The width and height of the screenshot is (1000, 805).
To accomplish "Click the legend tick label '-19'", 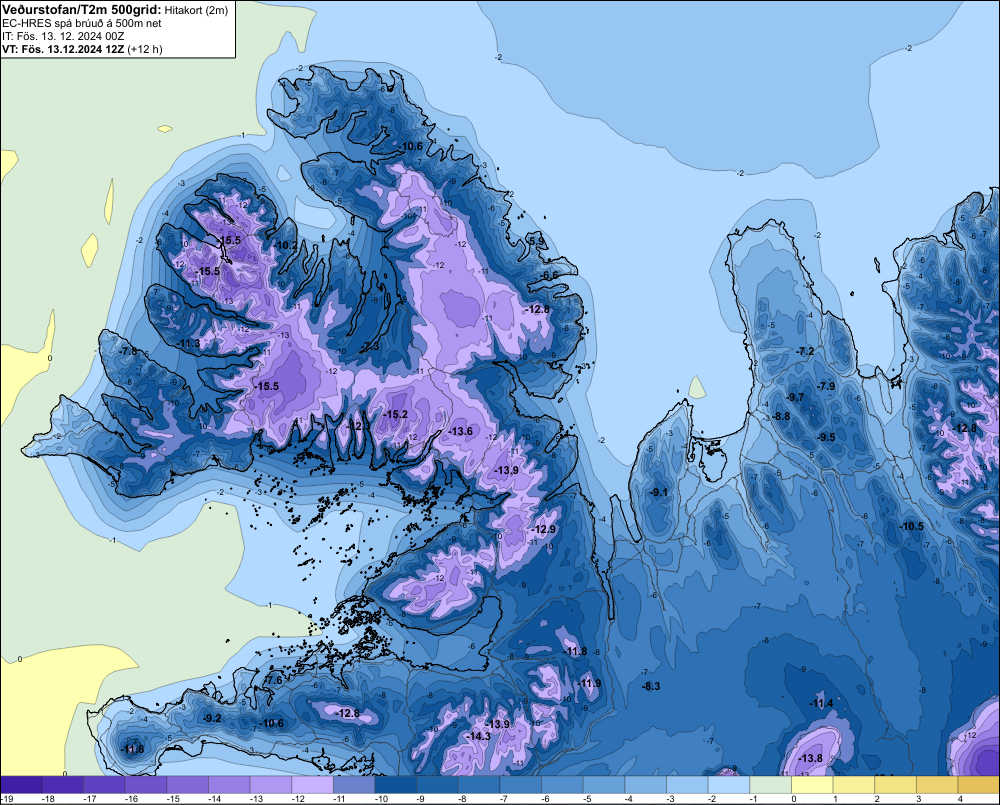I will point(6,799).
